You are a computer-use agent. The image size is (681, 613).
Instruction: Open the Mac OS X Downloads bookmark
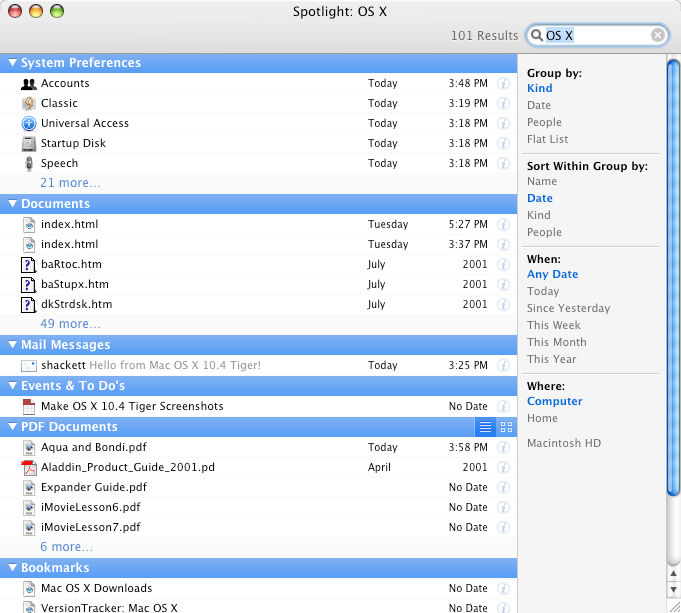(96, 589)
